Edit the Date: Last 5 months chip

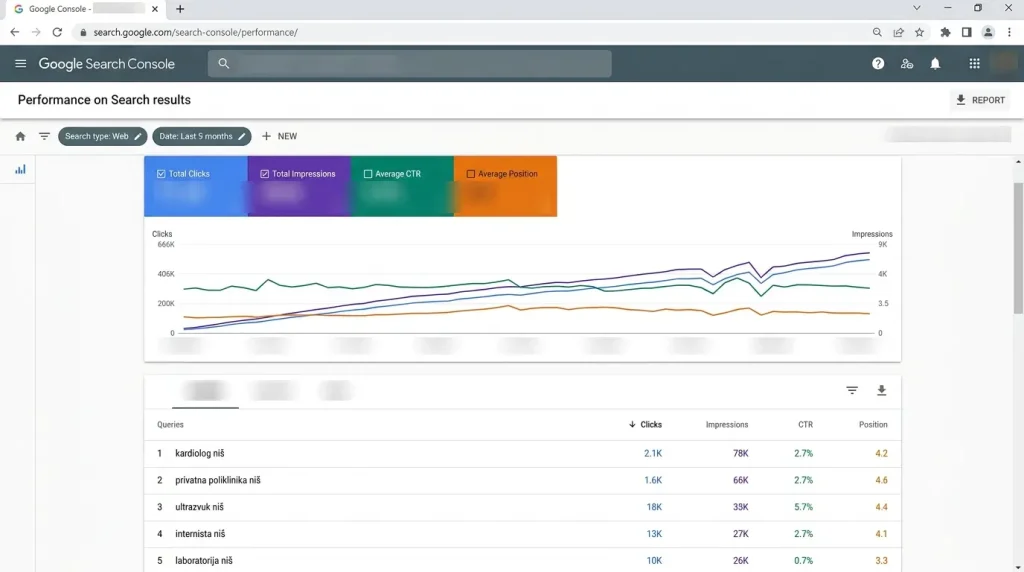tap(202, 136)
